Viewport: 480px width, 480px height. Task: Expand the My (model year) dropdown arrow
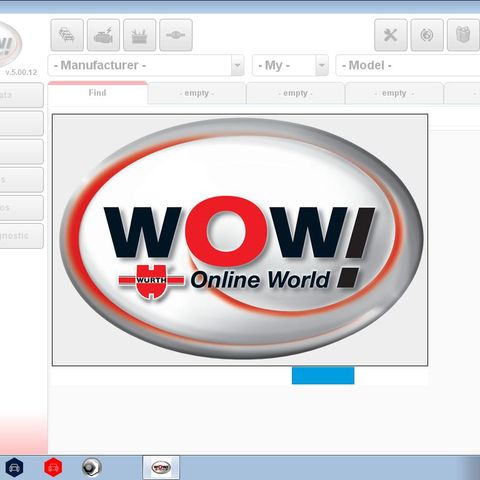pyautogui.click(x=322, y=65)
